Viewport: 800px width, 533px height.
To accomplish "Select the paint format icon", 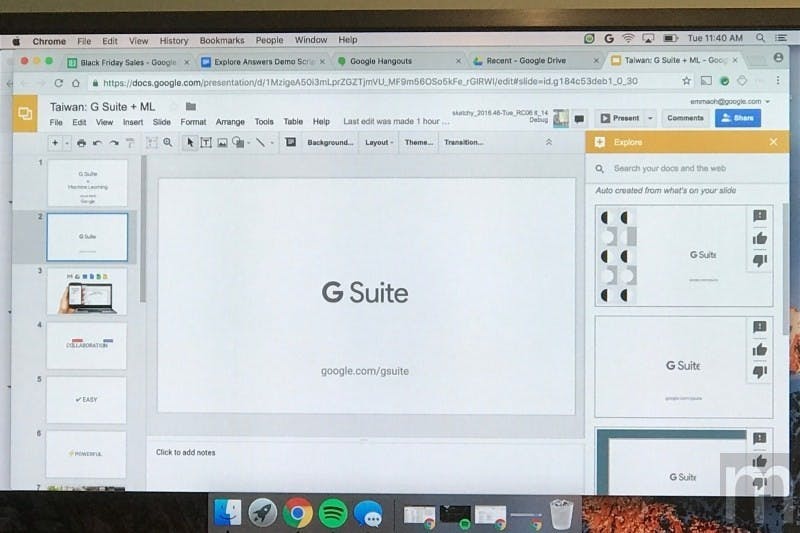I will point(130,143).
